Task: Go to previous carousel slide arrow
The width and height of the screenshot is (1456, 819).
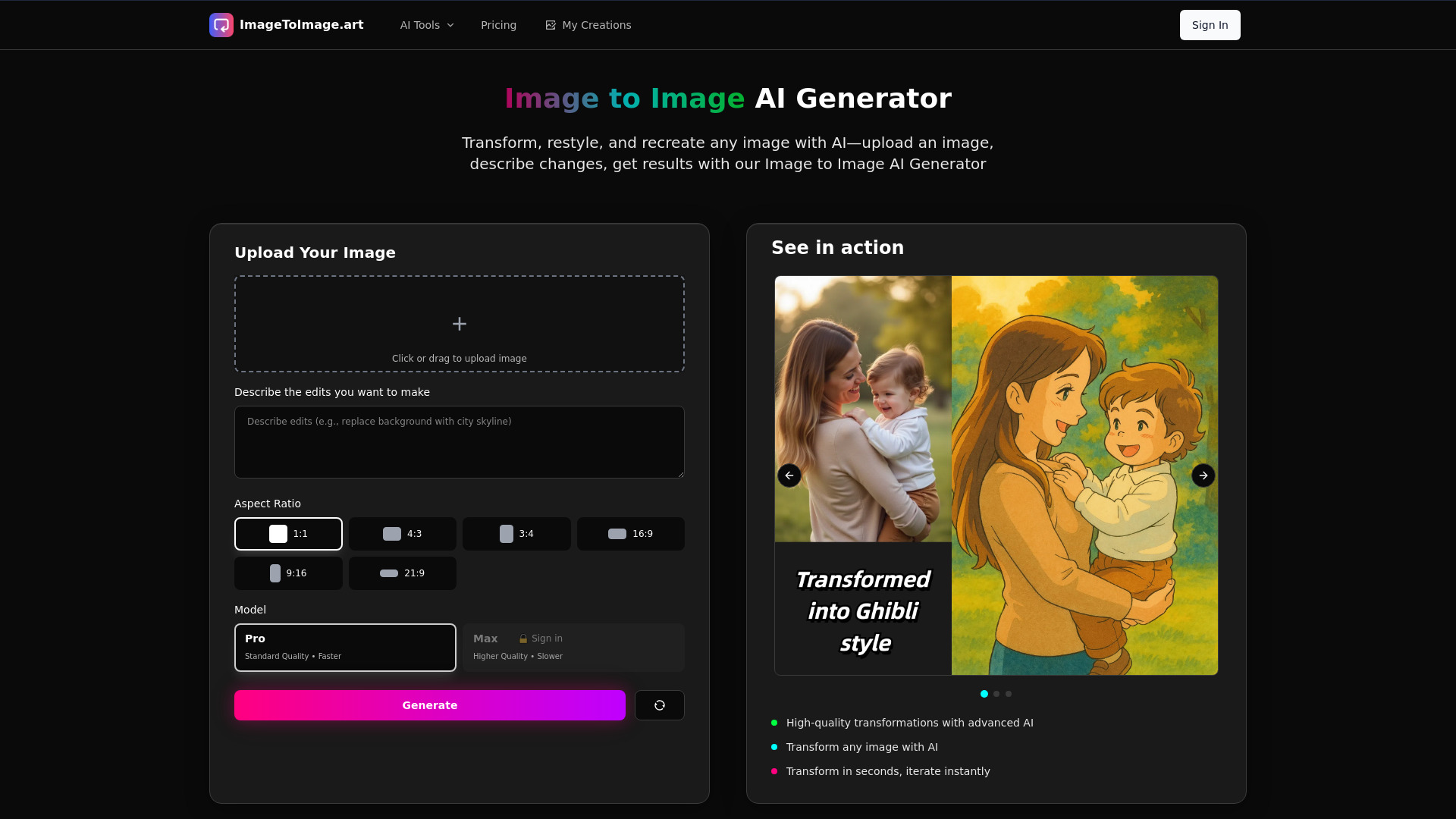Action: point(789,475)
